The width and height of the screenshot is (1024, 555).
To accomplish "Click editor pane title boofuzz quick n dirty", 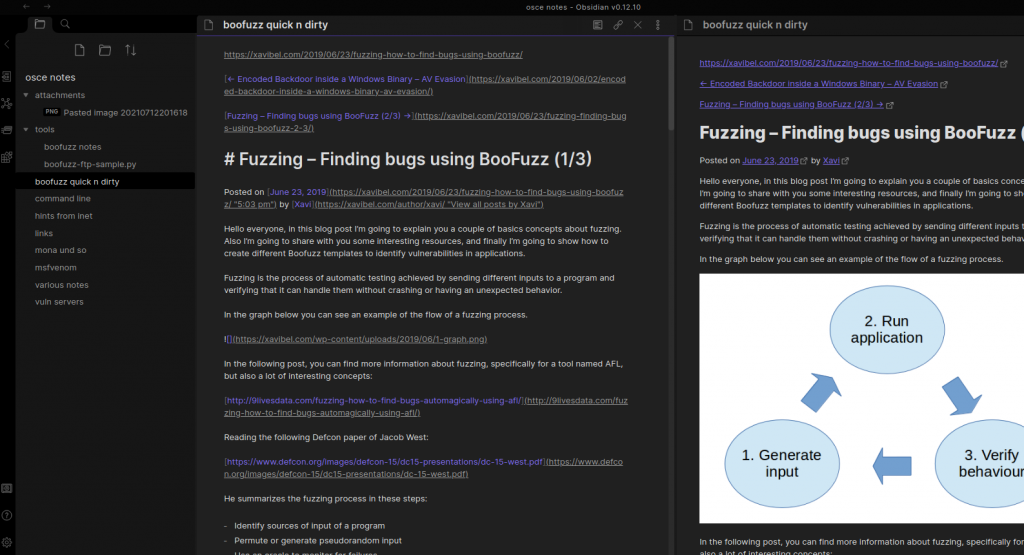I will click(275, 25).
